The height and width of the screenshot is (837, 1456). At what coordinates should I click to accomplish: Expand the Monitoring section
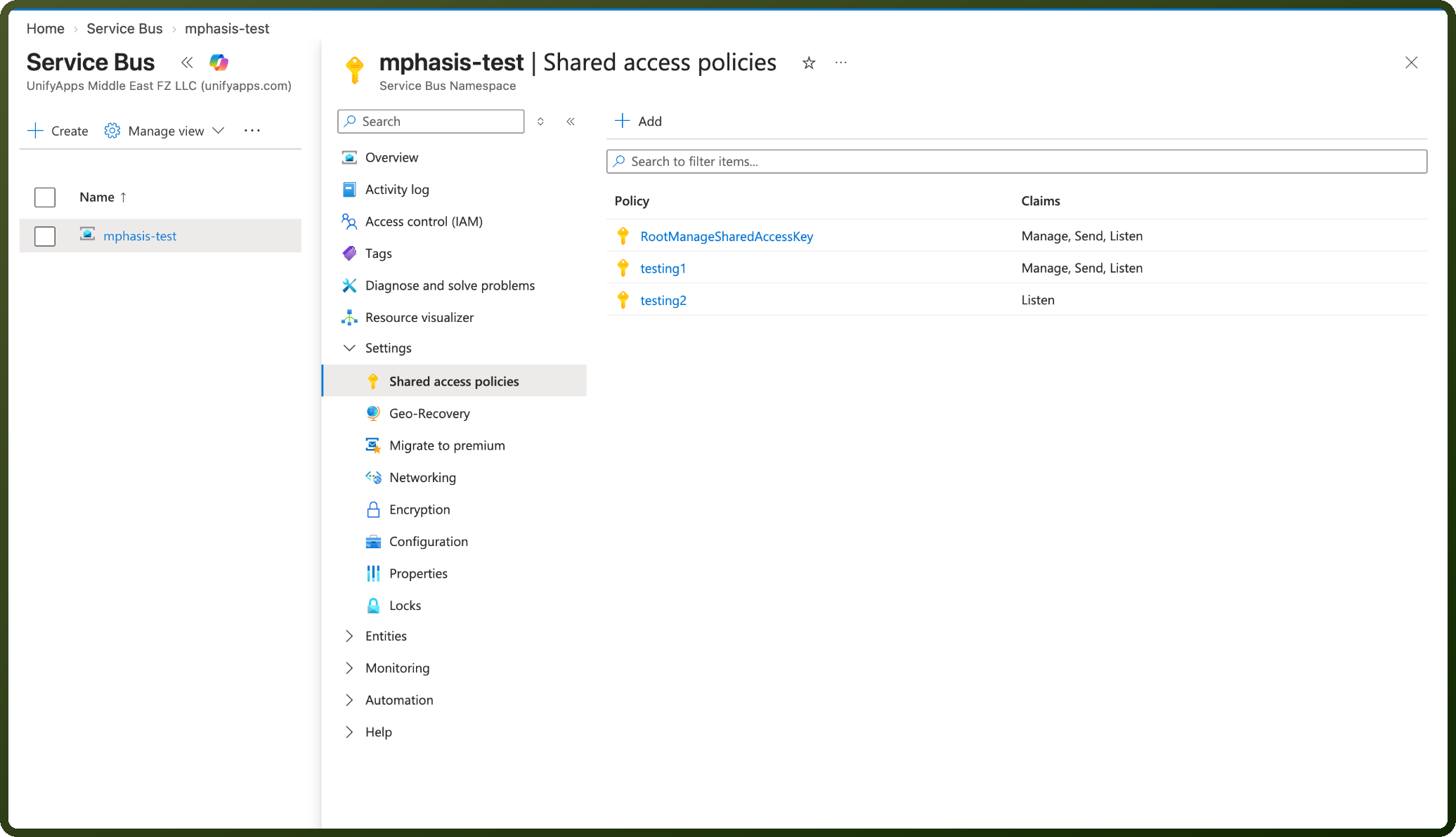coord(349,668)
